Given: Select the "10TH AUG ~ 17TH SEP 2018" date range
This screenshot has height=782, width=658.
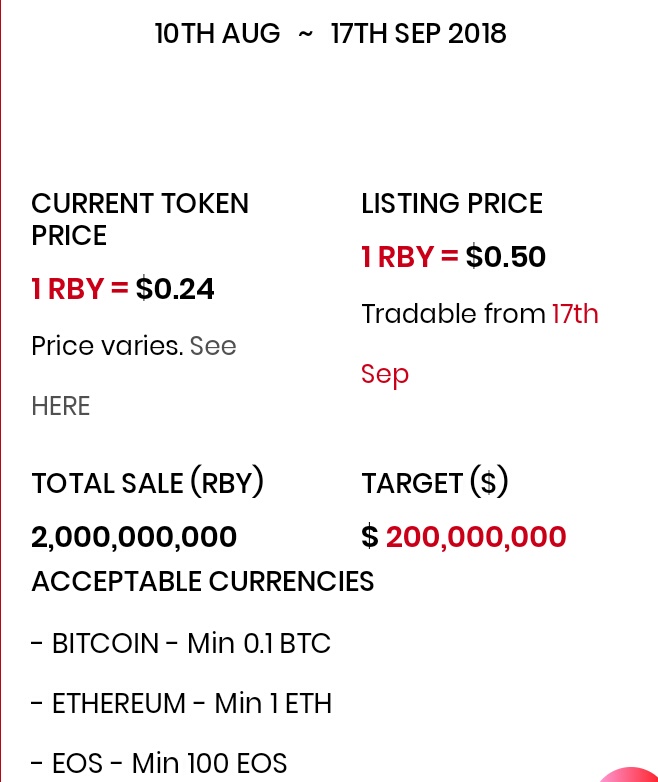Looking at the screenshot, I should click(330, 34).
